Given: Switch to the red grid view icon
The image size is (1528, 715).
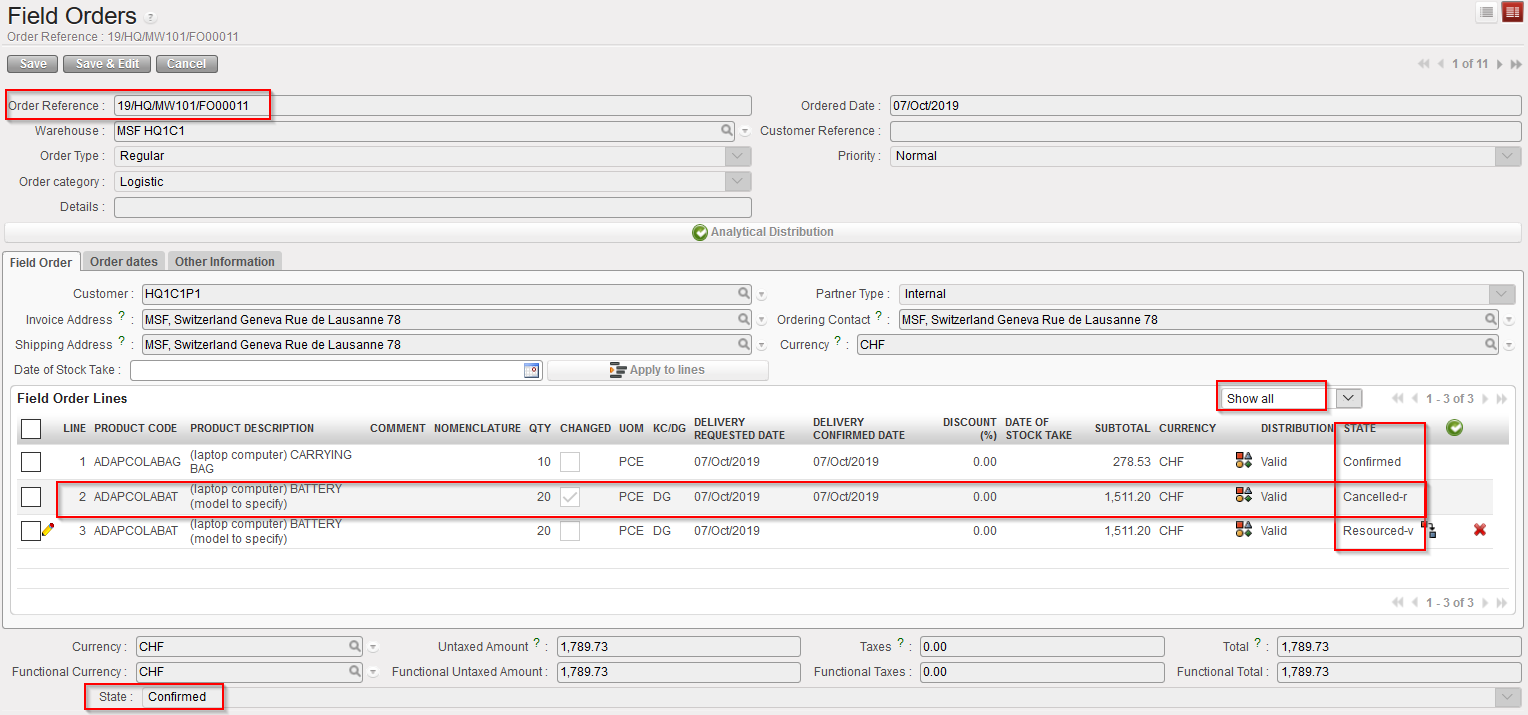Looking at the screenshot, I should pyautogui.click(x=1512, y=12).
